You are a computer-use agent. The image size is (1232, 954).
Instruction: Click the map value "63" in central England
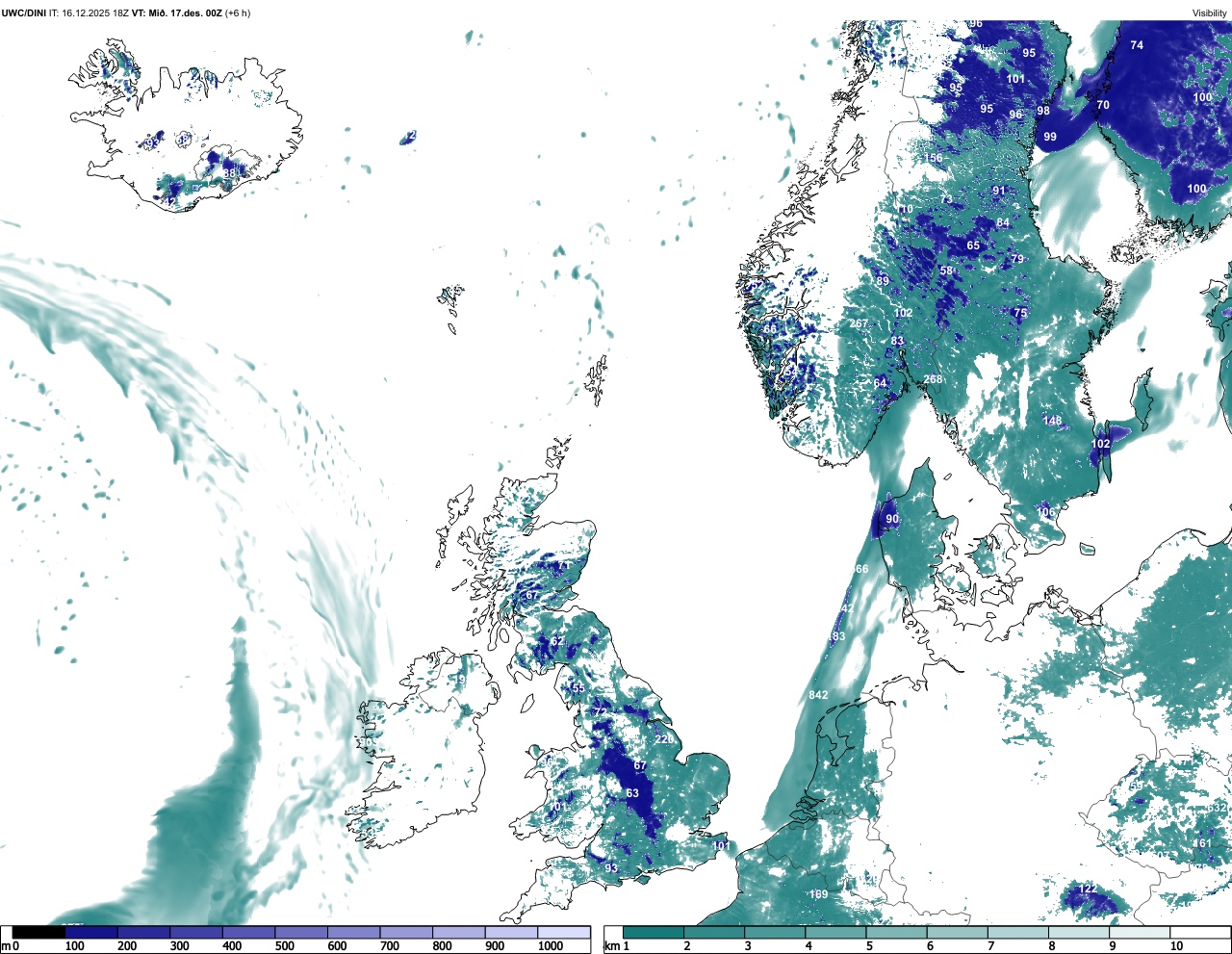tap(632, 793)
